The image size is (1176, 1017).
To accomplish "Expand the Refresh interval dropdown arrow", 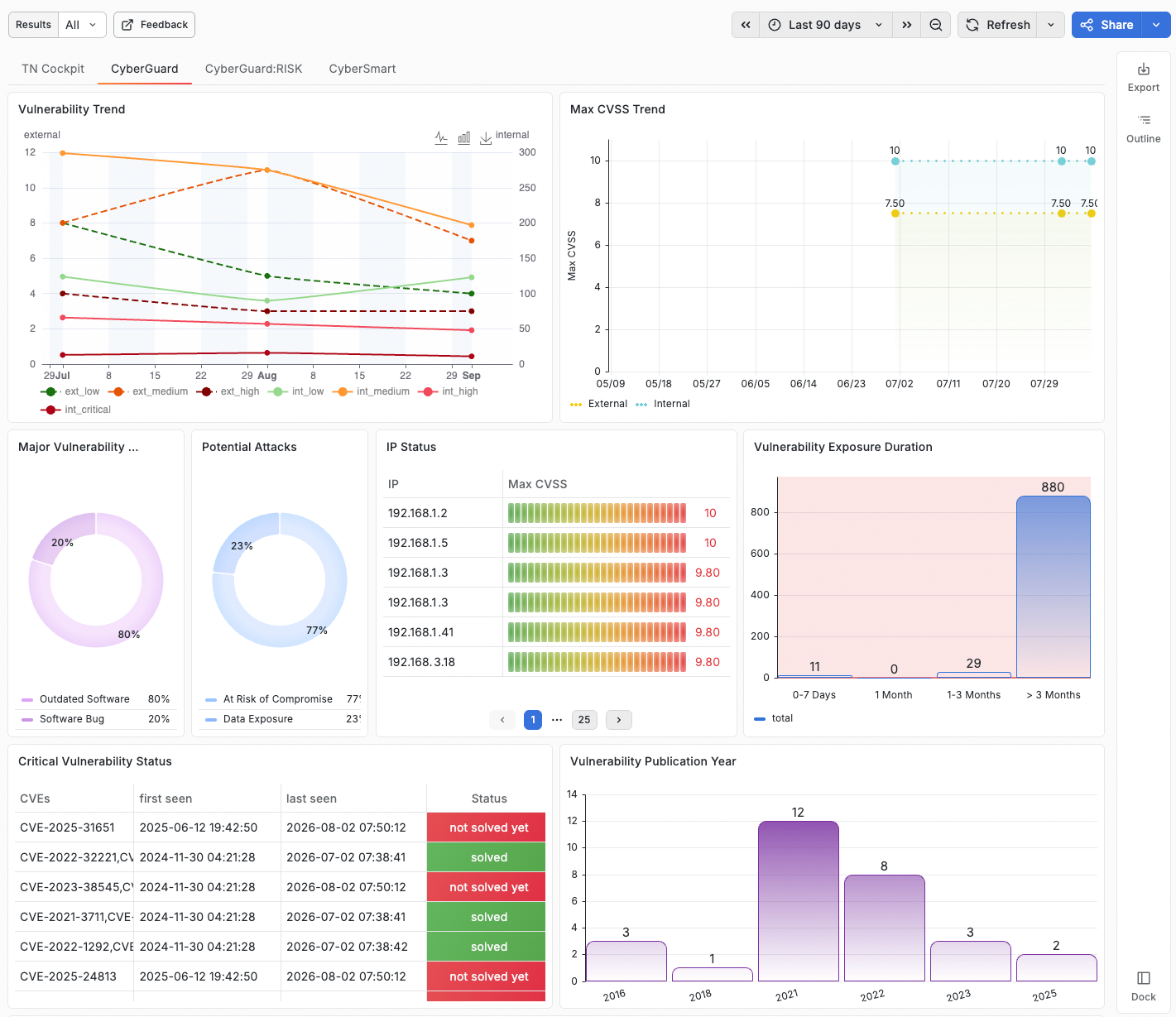I will pyautogui.click(x=1051, y=25).
